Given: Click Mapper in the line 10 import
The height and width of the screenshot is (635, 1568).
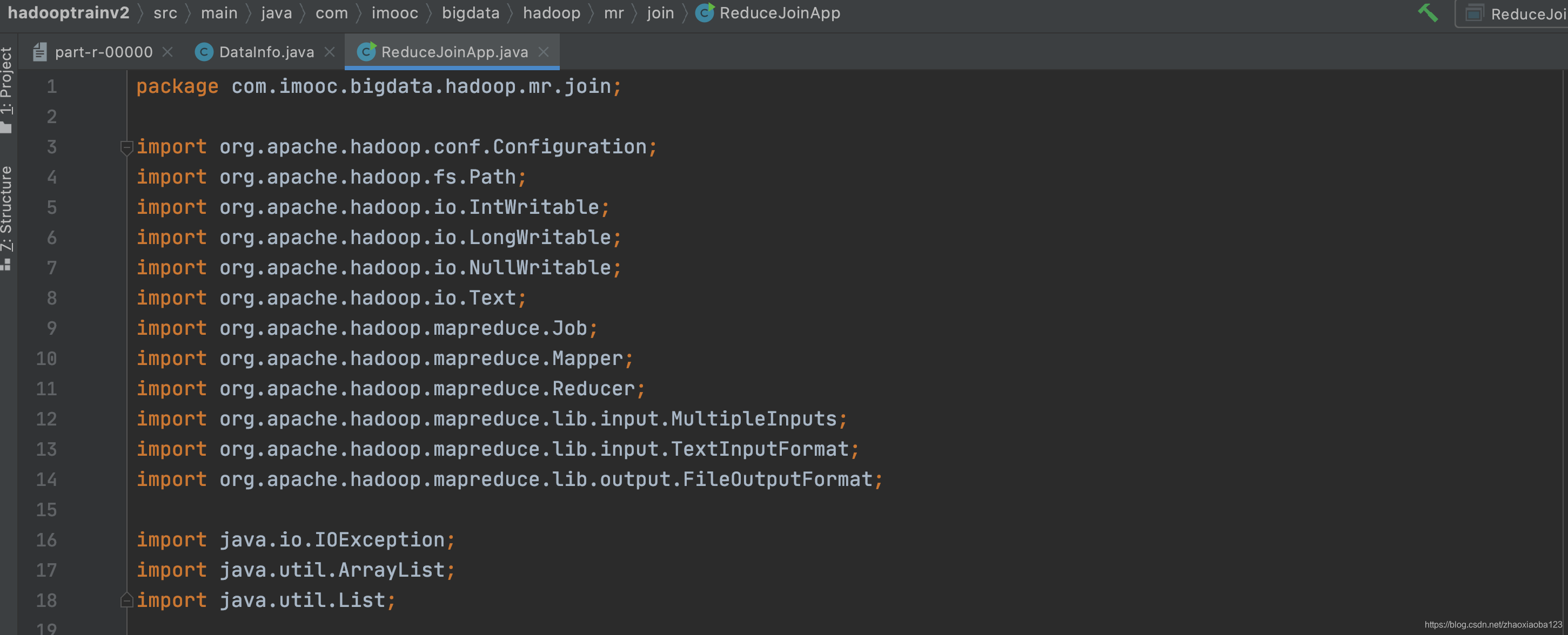Looking at the screenshot, I should click(588, 358).
